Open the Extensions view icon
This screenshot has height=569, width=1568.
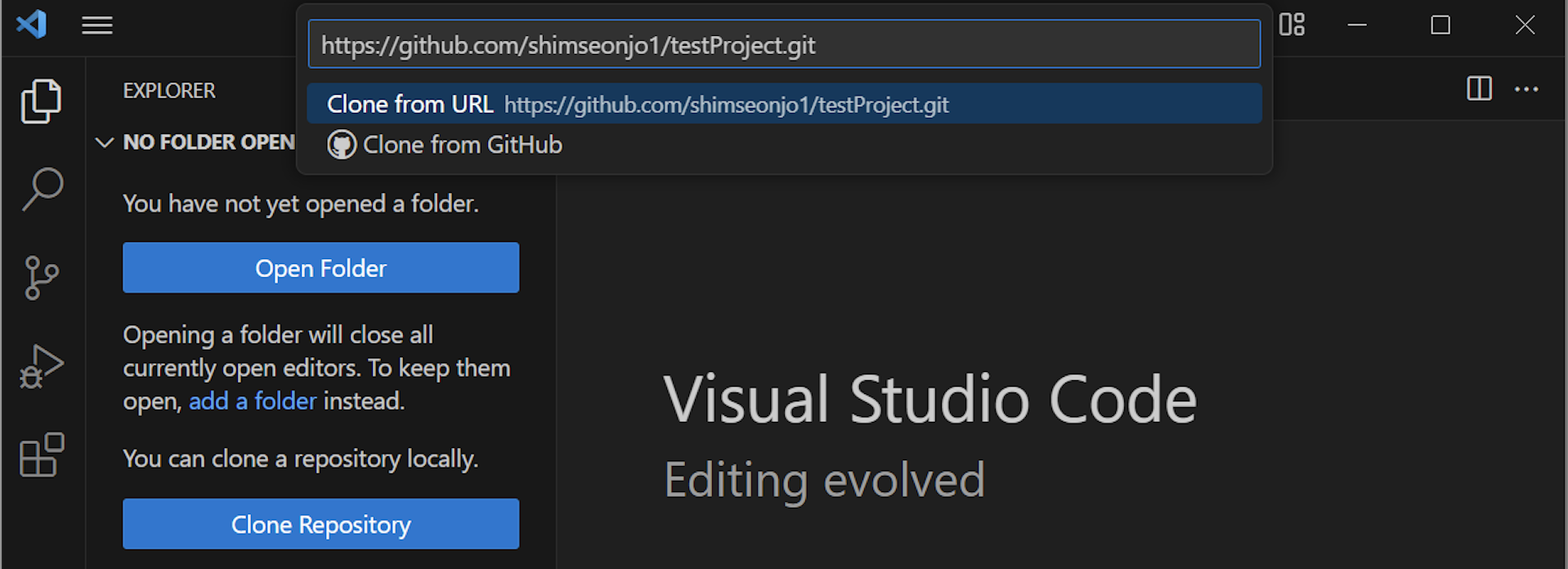point(42,455)
